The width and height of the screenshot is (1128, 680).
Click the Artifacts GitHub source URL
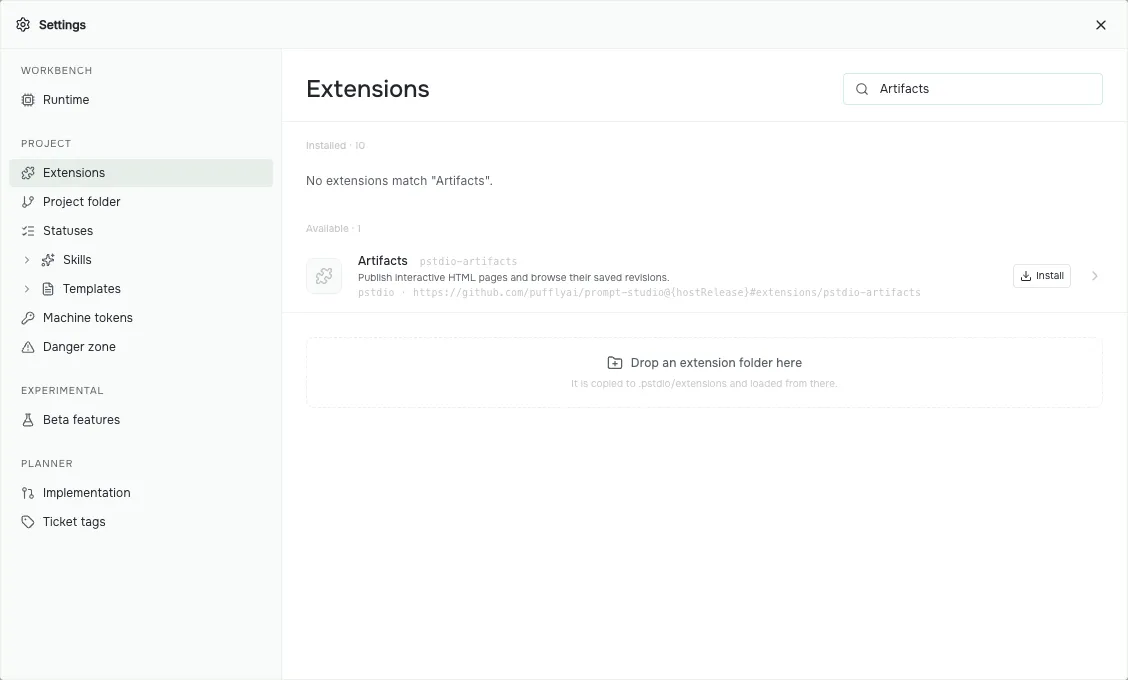[667, 292]
